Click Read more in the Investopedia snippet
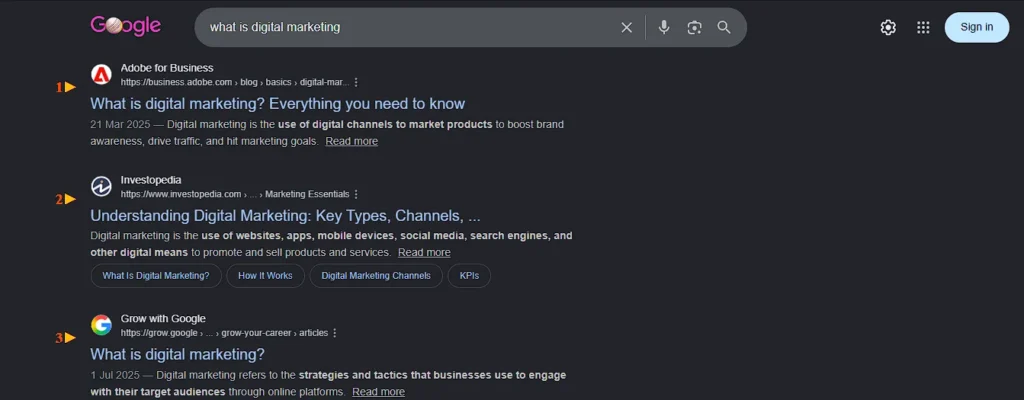 pyautogui.click(x=424, y=252)
